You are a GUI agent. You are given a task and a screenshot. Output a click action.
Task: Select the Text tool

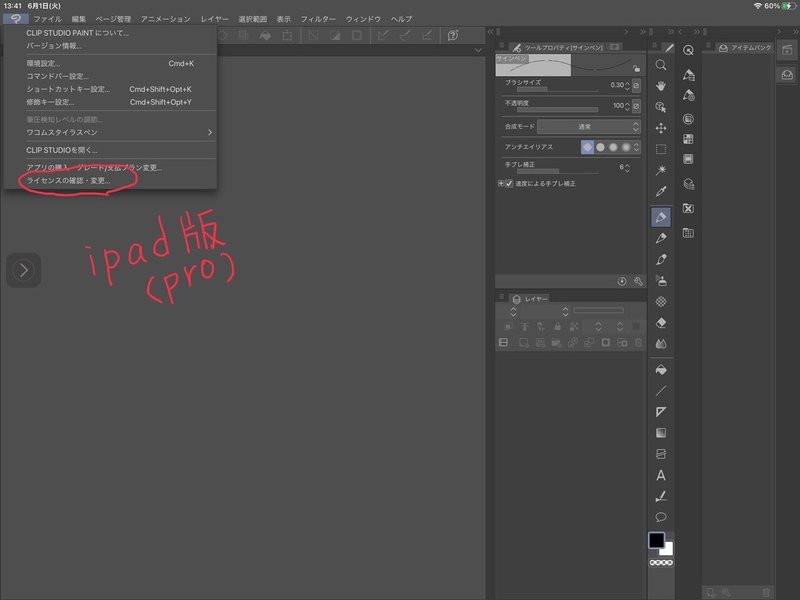661,475
